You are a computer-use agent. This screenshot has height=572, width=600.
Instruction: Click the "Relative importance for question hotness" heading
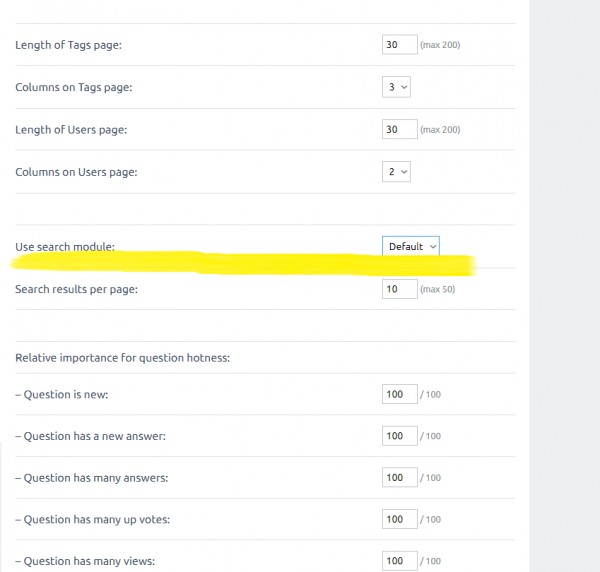point(122,357)
